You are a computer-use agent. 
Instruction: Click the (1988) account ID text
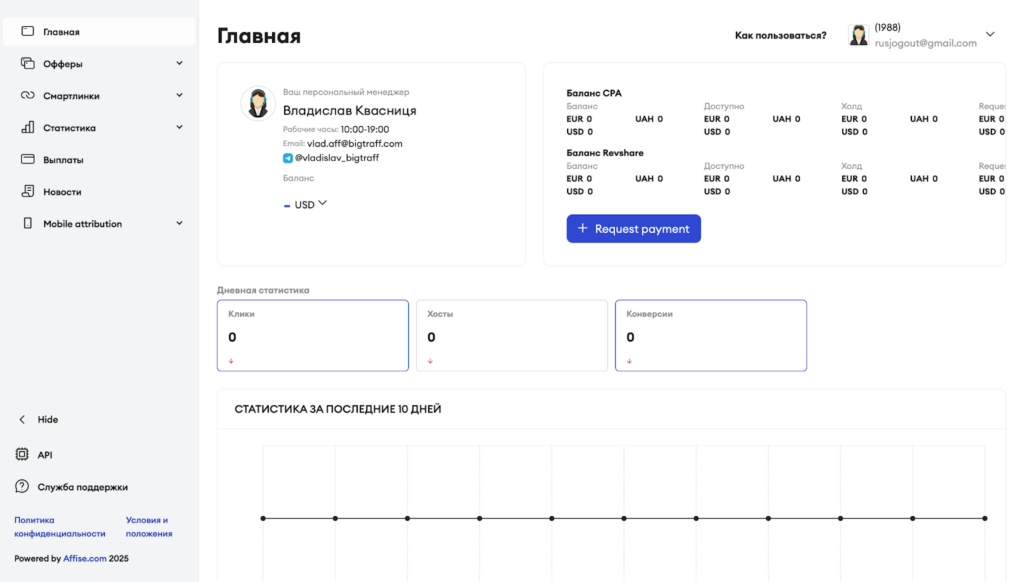click(x=888, y=27)
